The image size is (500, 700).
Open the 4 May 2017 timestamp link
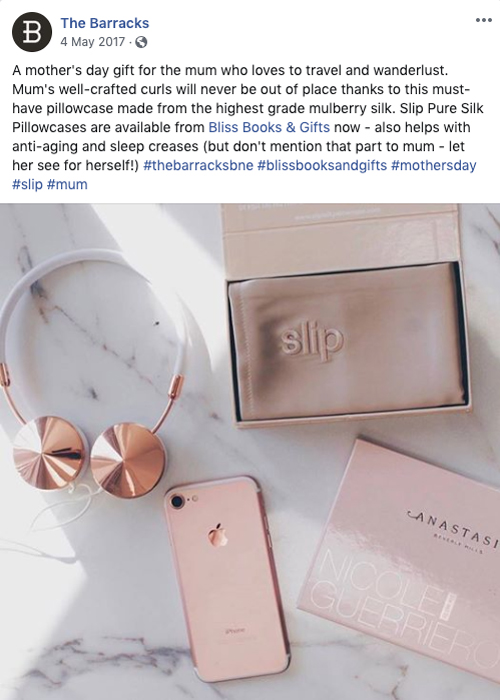[93, 42]
